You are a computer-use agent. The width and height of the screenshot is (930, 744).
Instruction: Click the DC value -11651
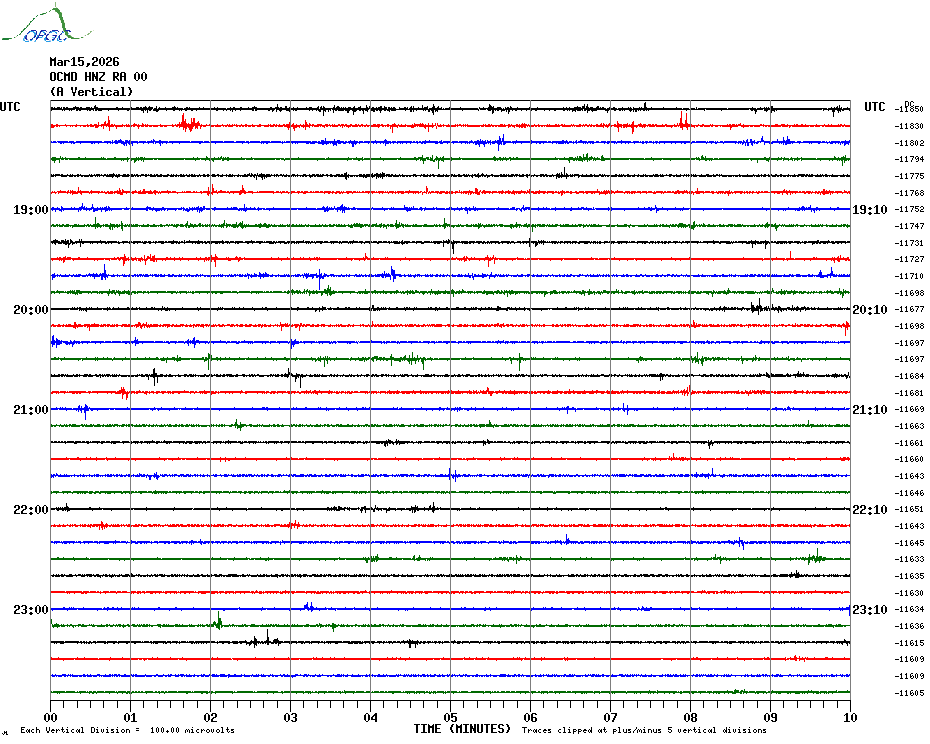point(909,509)
